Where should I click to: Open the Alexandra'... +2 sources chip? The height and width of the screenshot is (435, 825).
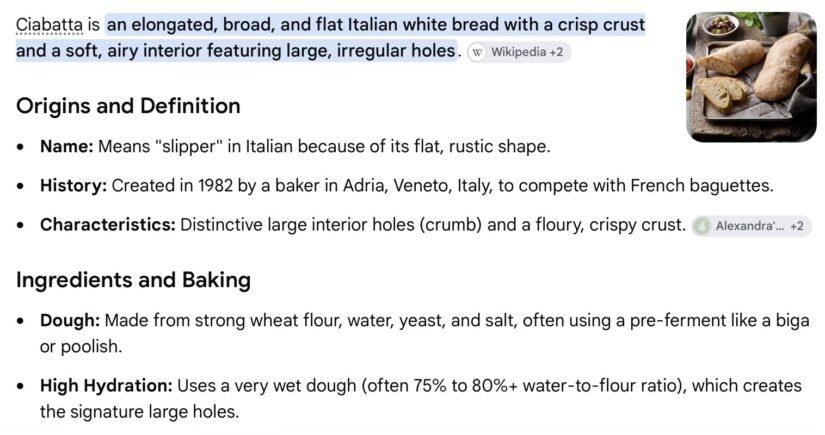tap(751, 226)
